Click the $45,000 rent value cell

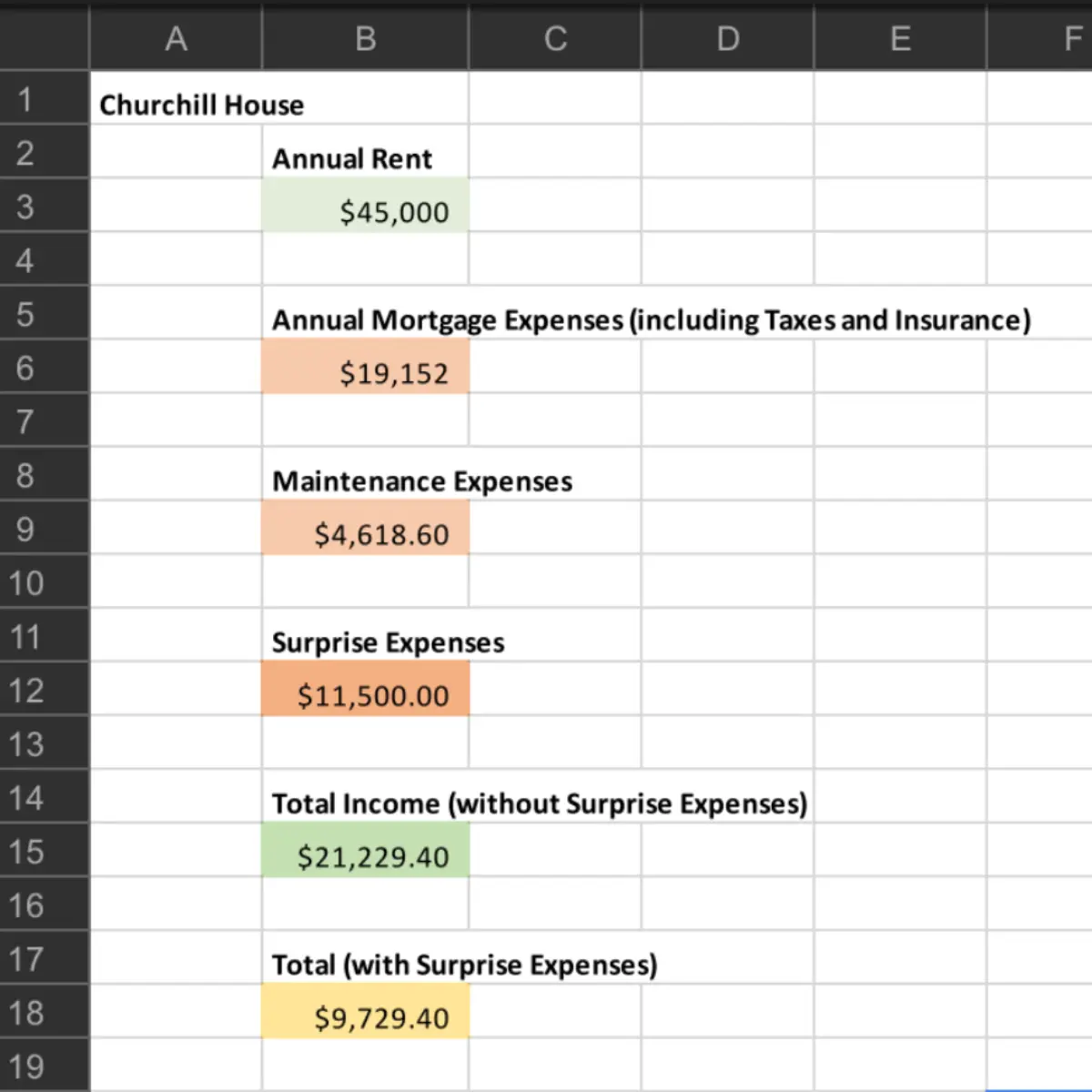[x=364, y=211]
